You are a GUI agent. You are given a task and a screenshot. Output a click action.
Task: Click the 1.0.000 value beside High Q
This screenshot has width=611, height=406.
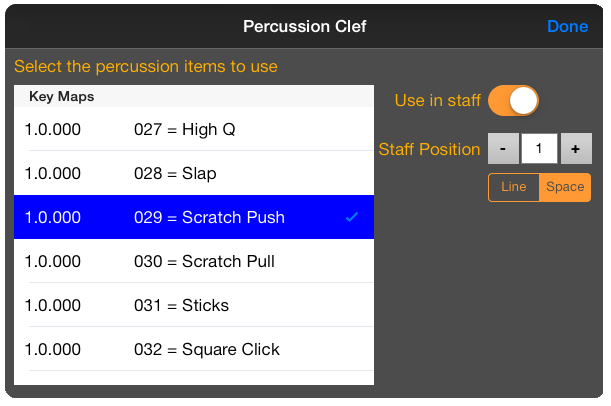click(53, 129)
